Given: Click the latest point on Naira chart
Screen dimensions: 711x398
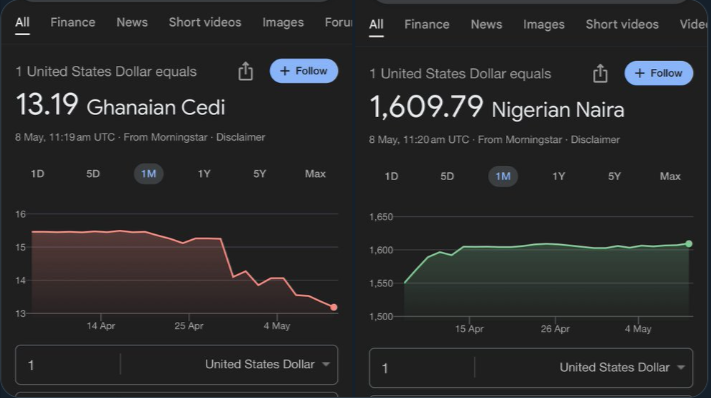Looking at the screenshot, I should 689,244.
